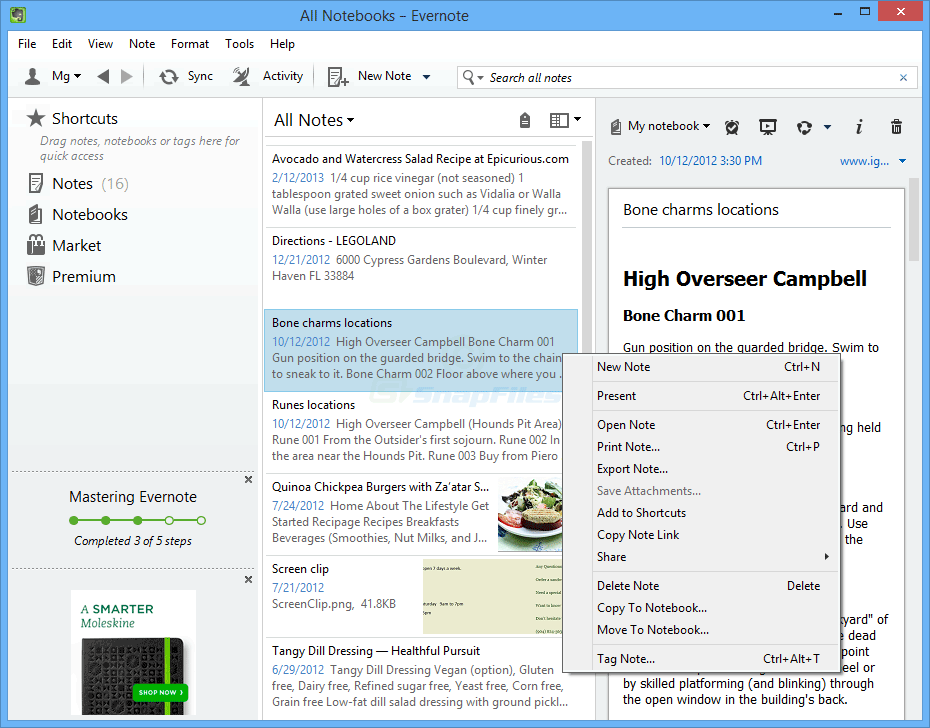Expand the source URL dropdown arrow

902,161
